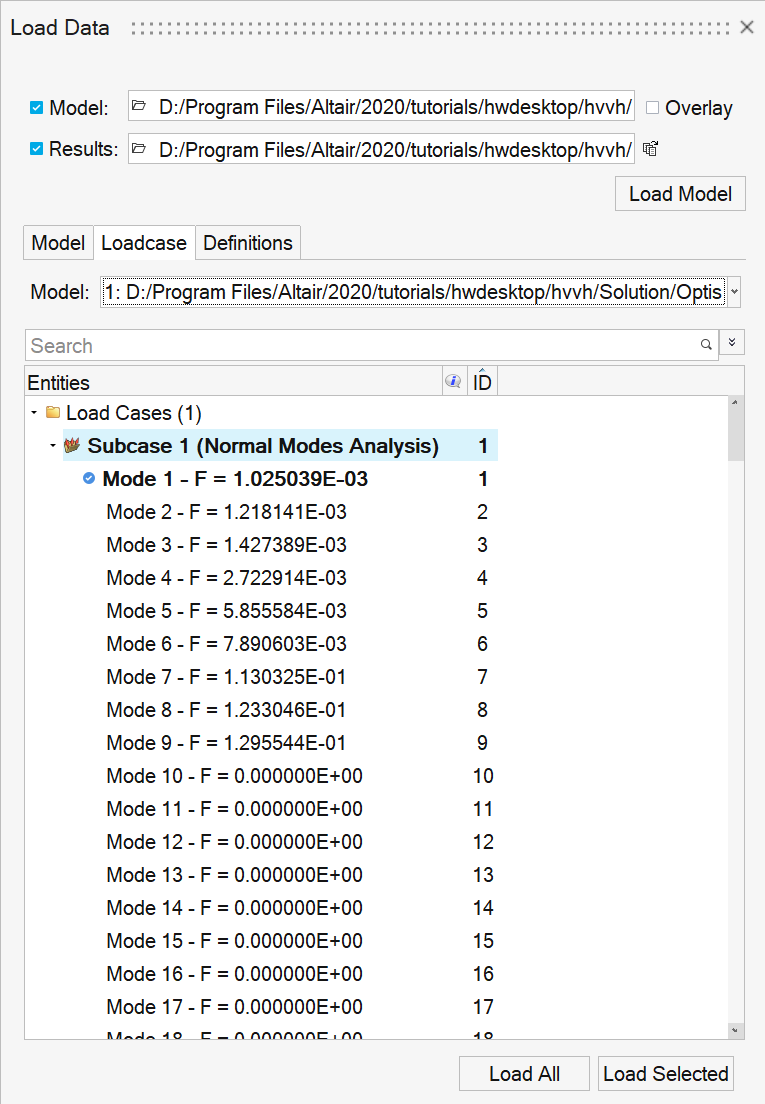Expand the search options chevron button
Image resolution: width=765 pixels, height=1104 pixels.
point(732,343)
